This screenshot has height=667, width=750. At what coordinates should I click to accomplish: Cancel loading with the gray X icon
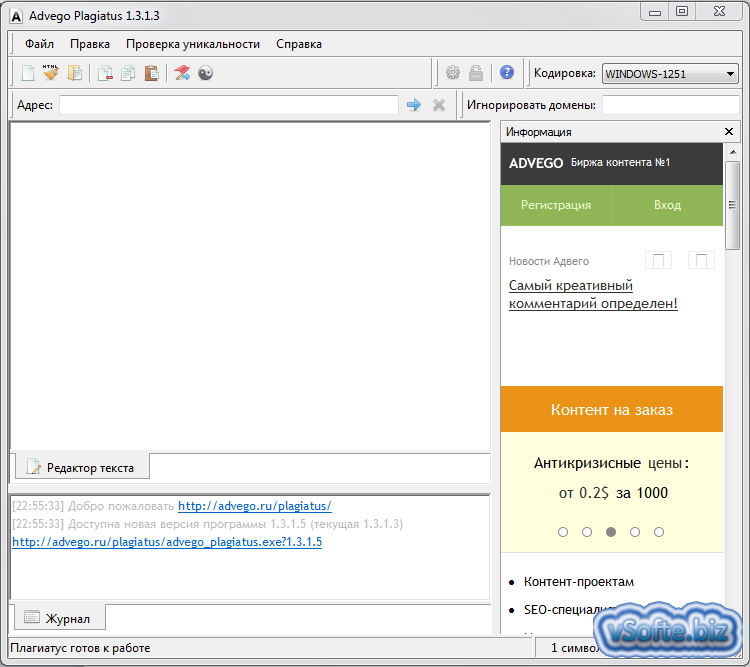[439, 105]
